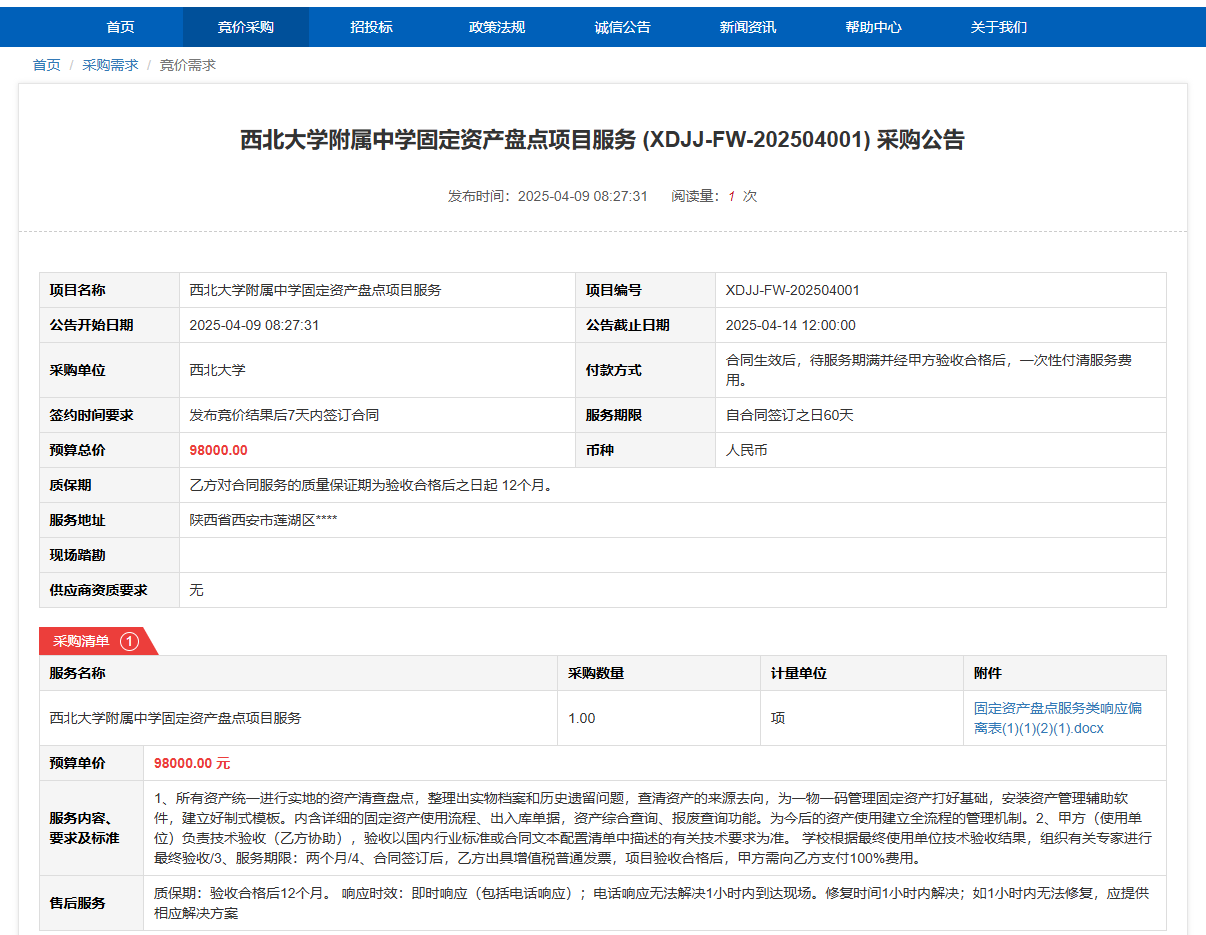This screenshot has width=1206, height=935.
Task: Click the 阅读量 view count text
Action: (x=714, y=196)
